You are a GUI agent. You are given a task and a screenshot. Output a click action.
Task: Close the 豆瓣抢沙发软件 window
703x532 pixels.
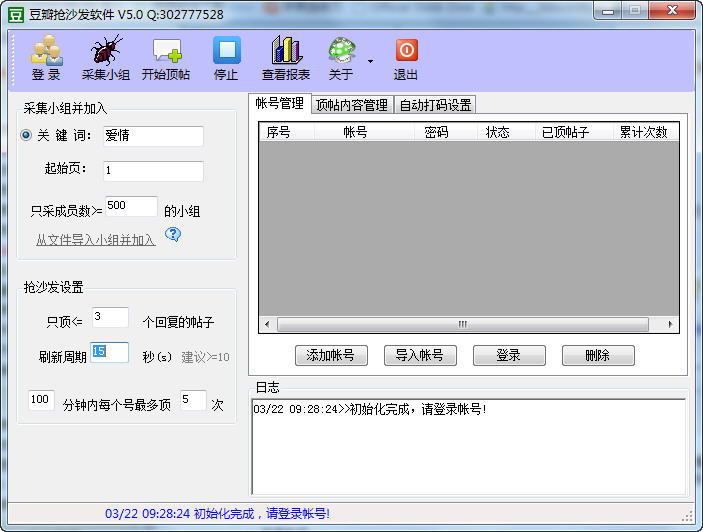(x=672, y=11)
